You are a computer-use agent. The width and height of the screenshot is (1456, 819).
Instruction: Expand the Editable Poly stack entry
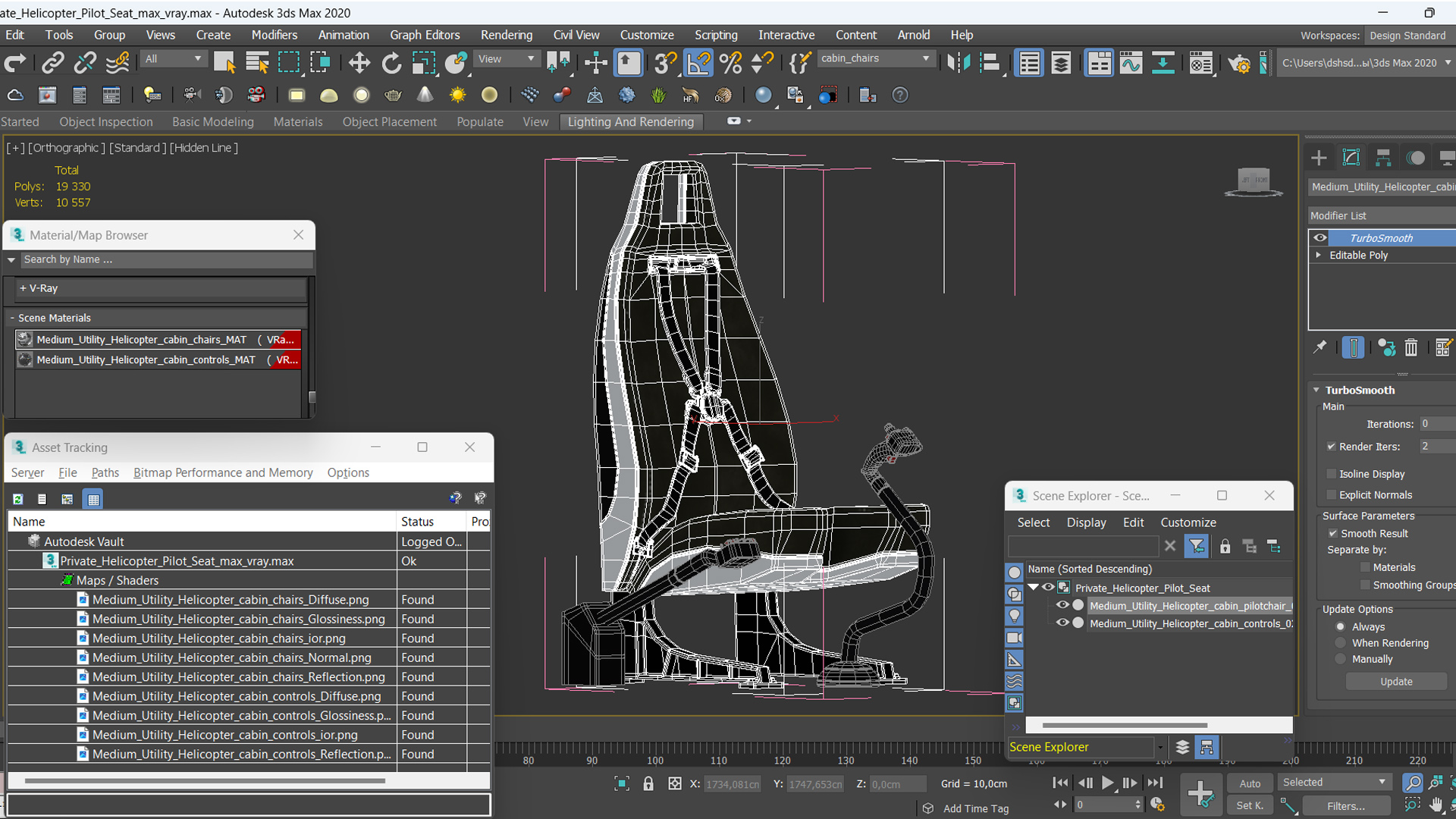[x=1319, y=255]
